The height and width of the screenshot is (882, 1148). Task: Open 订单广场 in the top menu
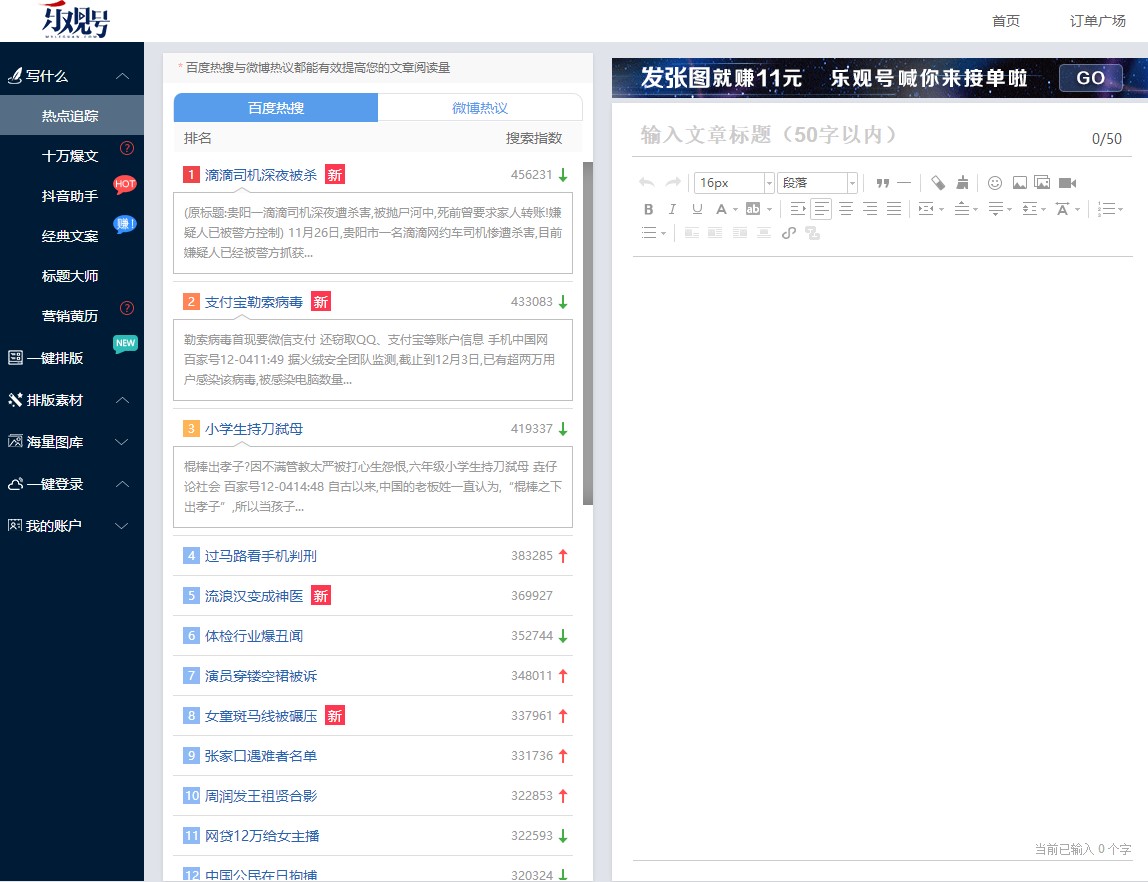click(x=1097, y=20)
